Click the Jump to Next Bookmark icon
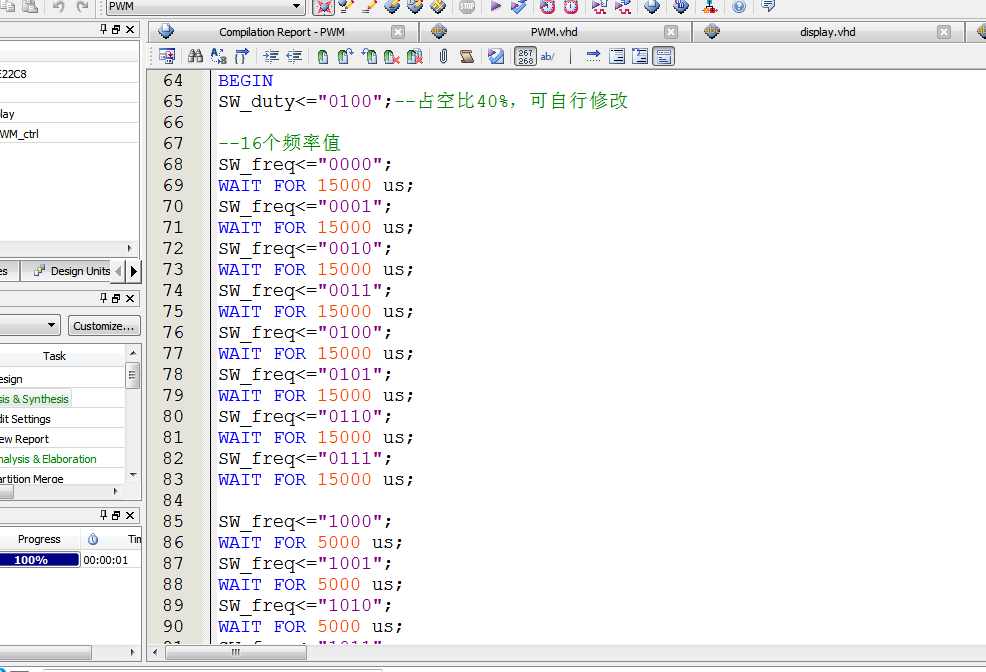 345,57
